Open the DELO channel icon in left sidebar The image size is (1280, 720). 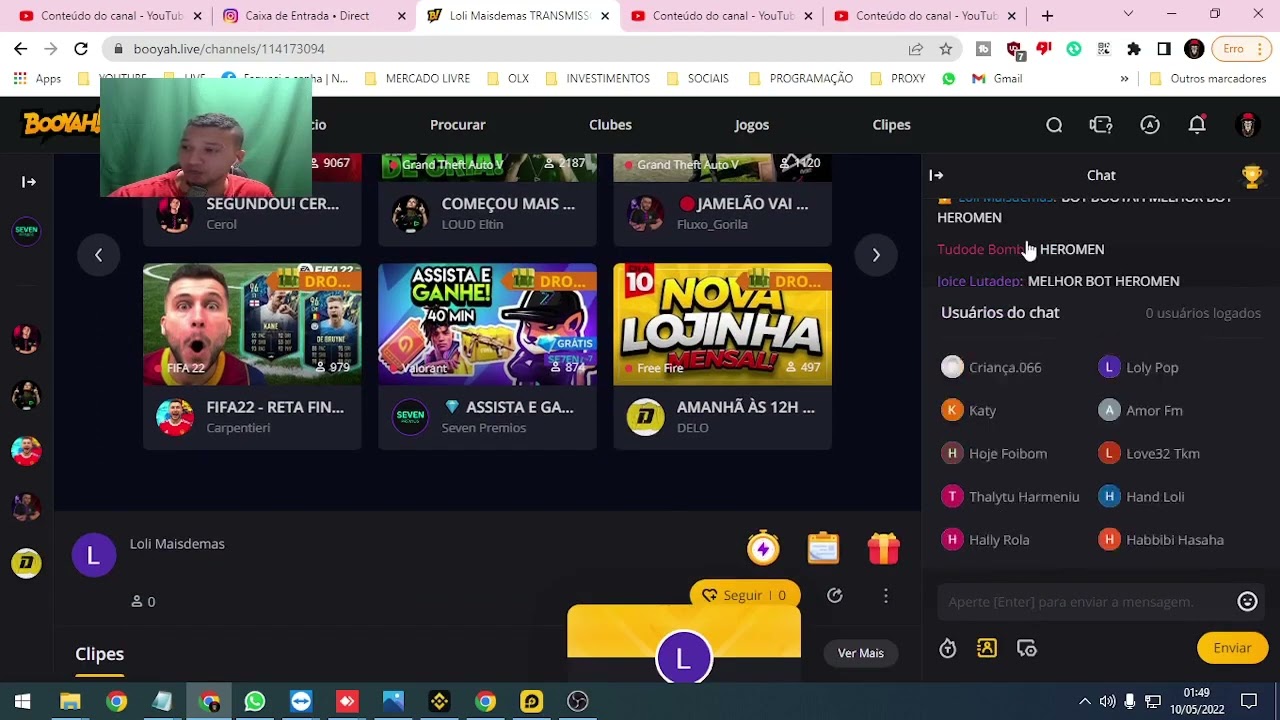click(x=26, y=563)
